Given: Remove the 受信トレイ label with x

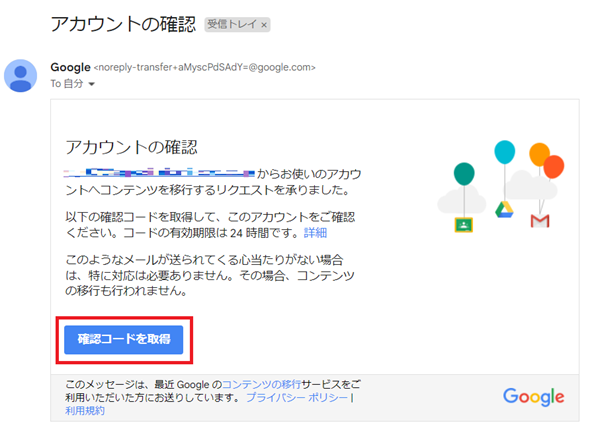Looking at the screenshot, I should tap(264, 25).
